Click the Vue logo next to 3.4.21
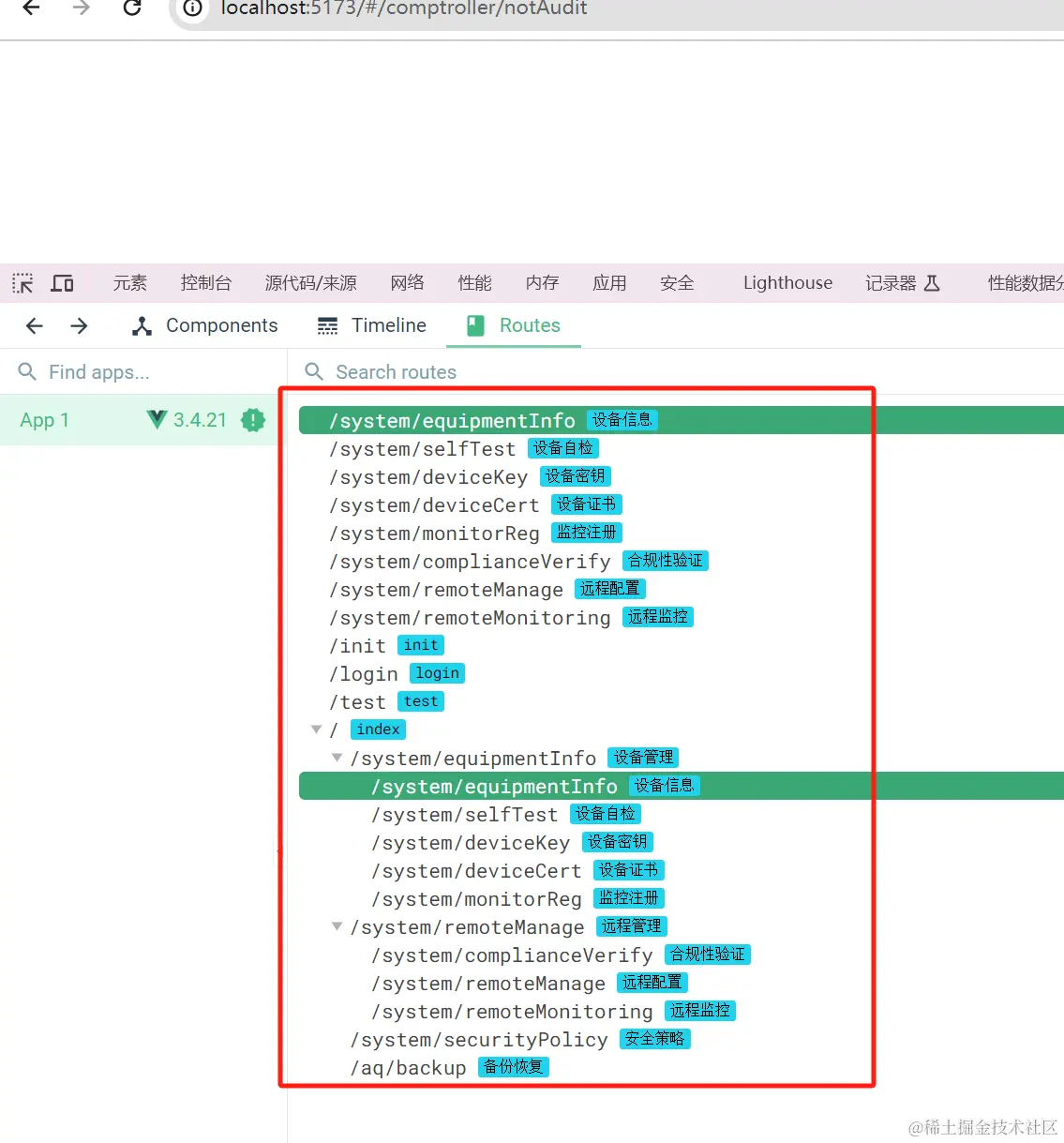This screenshot has height=1143, width=1064. (x=157, y=419)
